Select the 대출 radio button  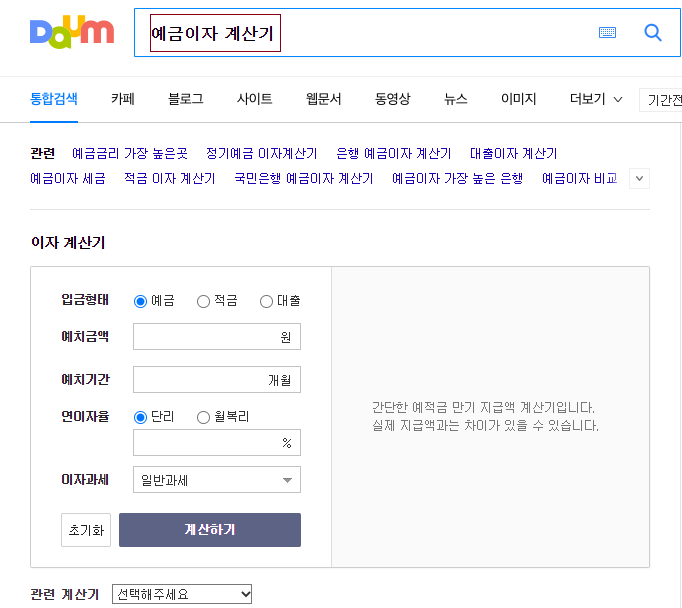click(x=266, y=301)
